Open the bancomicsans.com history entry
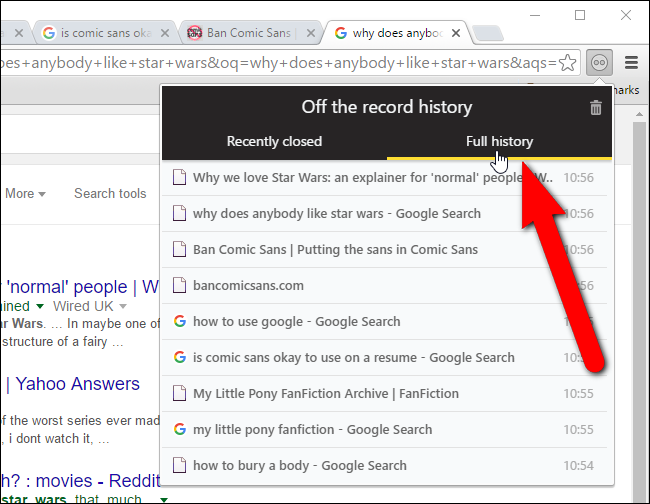Image resolution: width=650 pixels, height=504 pixels. tap(384, 286)
